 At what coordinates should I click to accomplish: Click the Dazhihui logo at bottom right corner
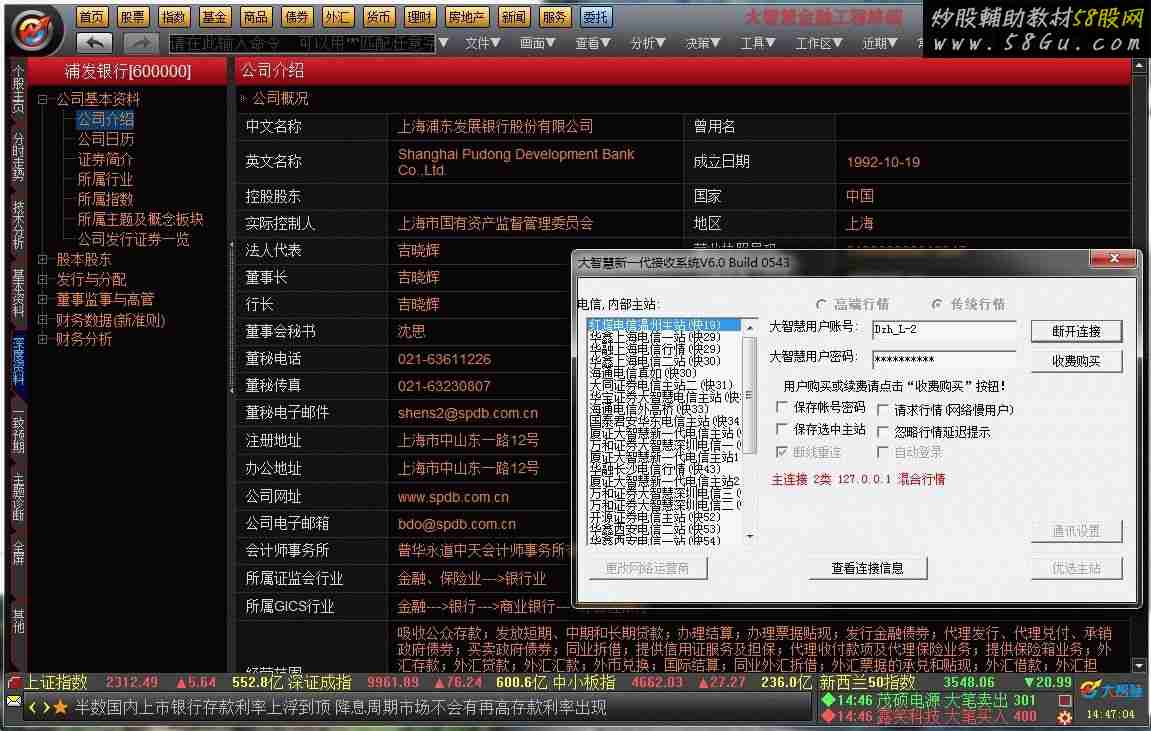coord(1110,690)
